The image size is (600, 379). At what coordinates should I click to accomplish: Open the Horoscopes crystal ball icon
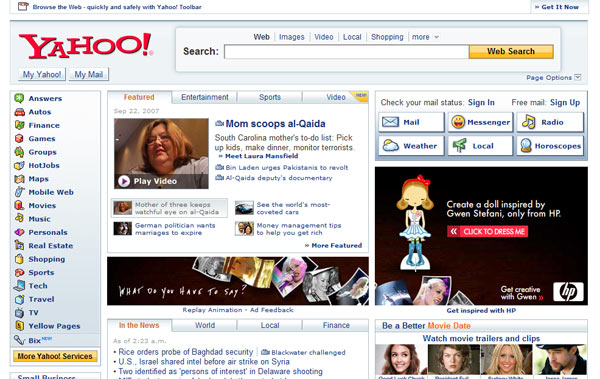point(526,146)
